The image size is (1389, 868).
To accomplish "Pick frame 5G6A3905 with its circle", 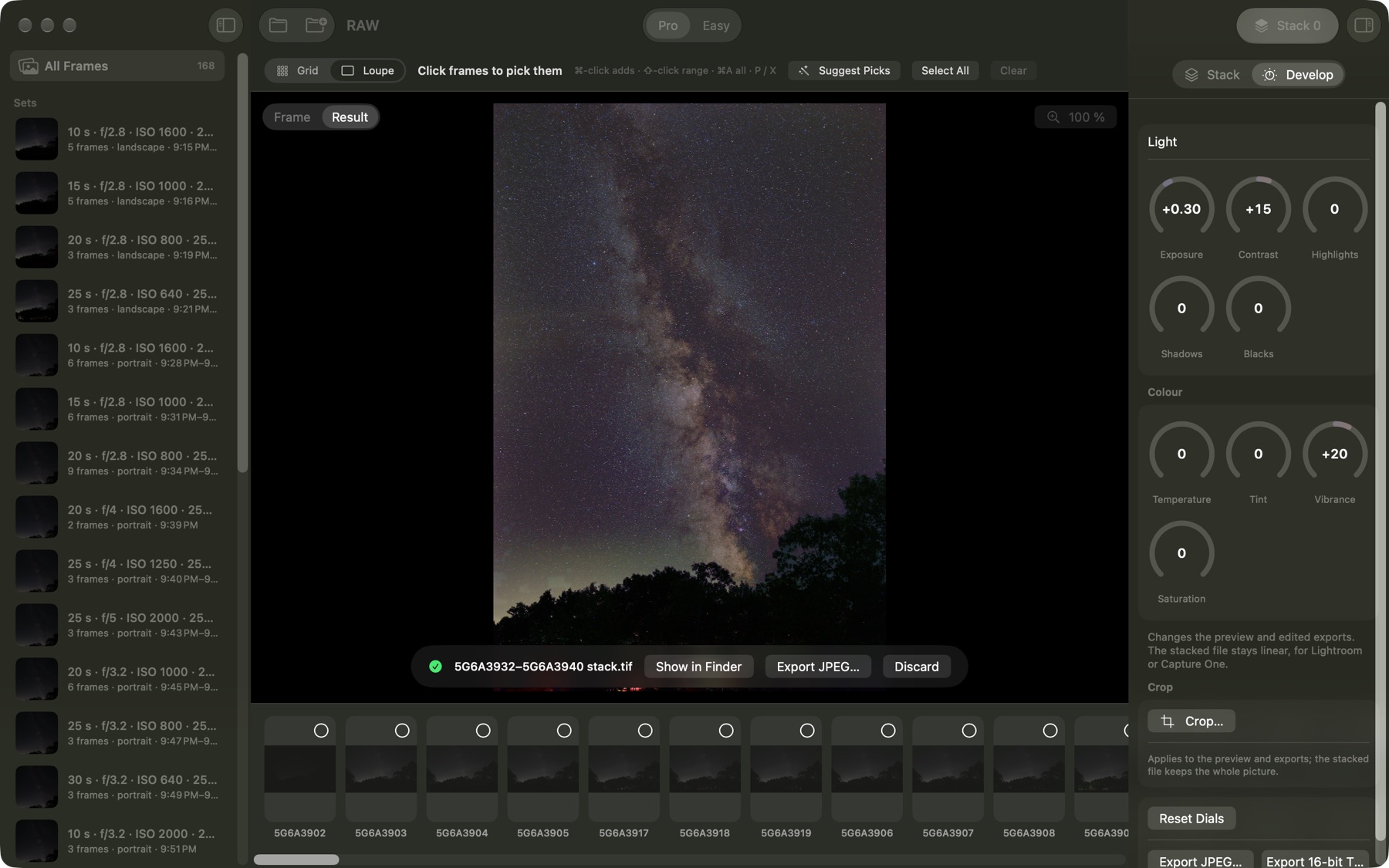I will pyautogui.click(x=564, y=731).
